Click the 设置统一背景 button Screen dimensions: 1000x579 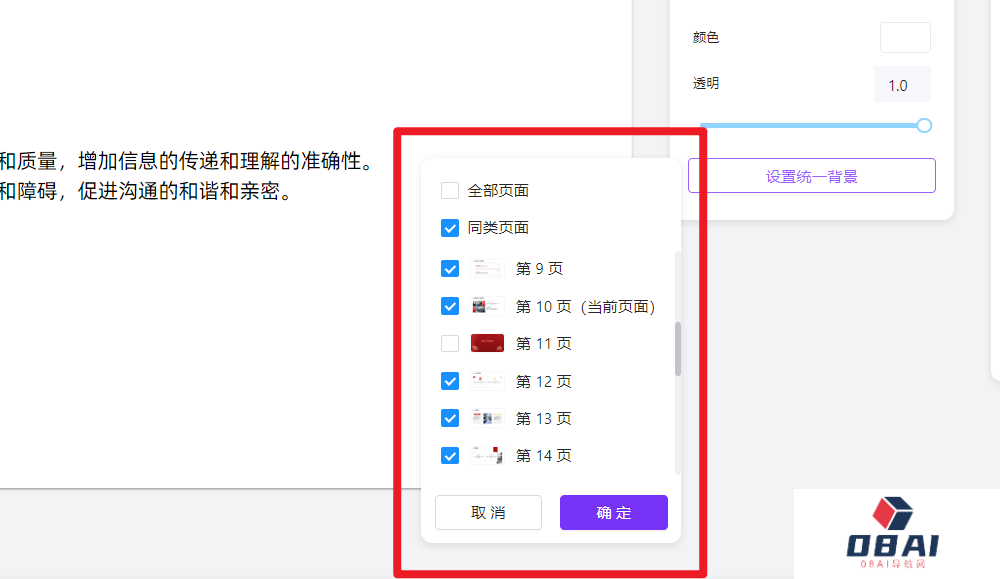tap(812, 175)
